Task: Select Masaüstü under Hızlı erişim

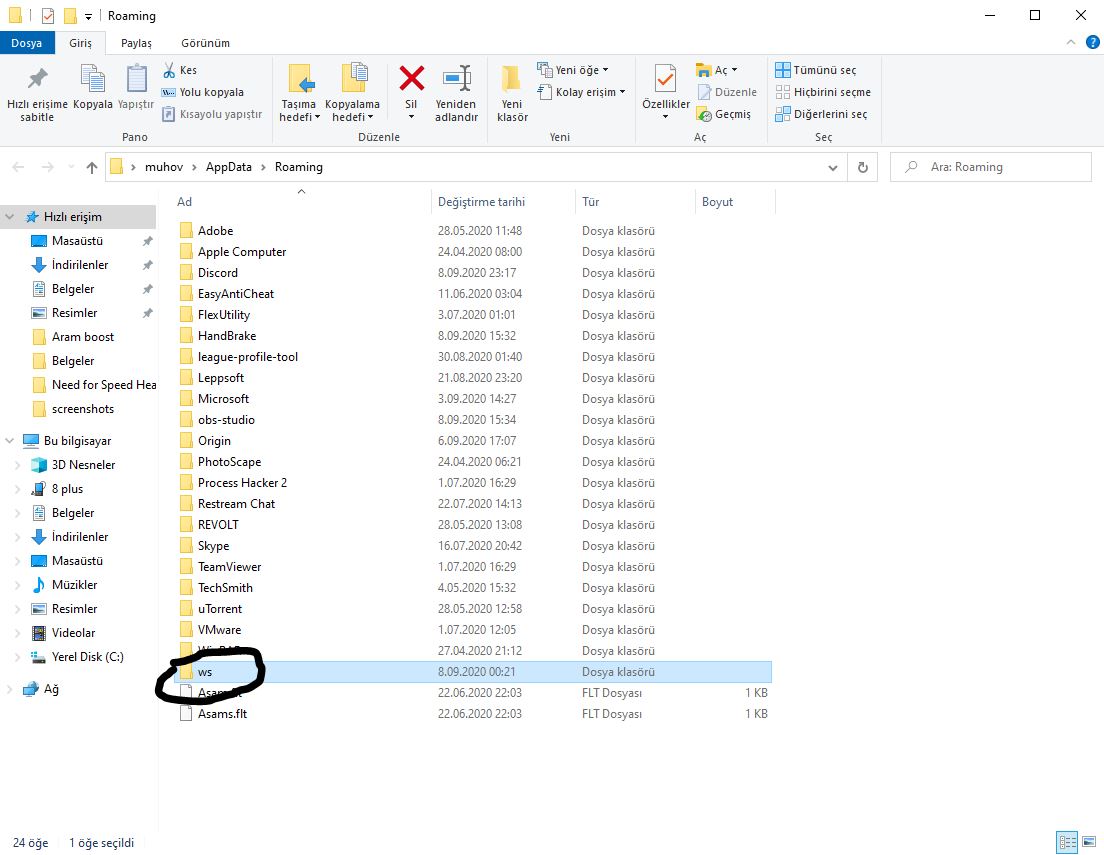Action: [x=77, y=241]
